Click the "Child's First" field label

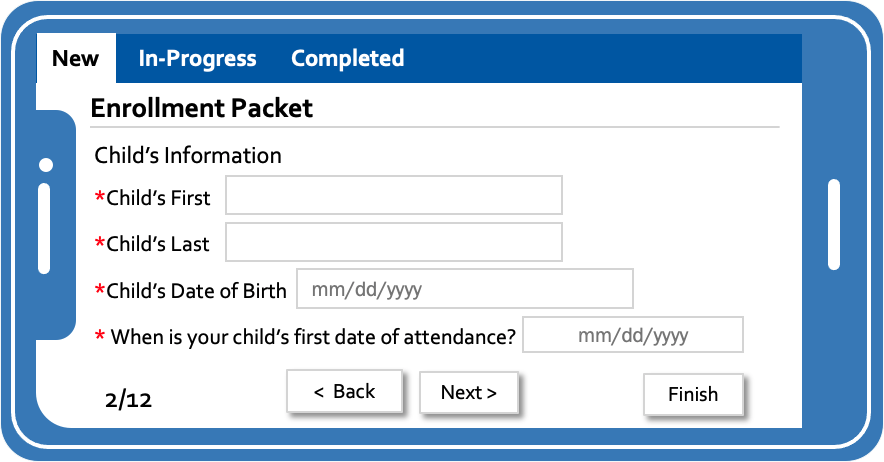pos(158,198)
